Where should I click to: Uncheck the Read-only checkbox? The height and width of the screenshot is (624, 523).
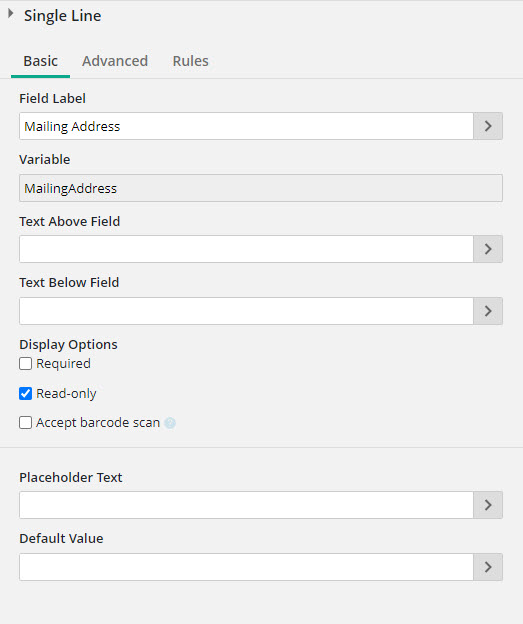(25, 394)
